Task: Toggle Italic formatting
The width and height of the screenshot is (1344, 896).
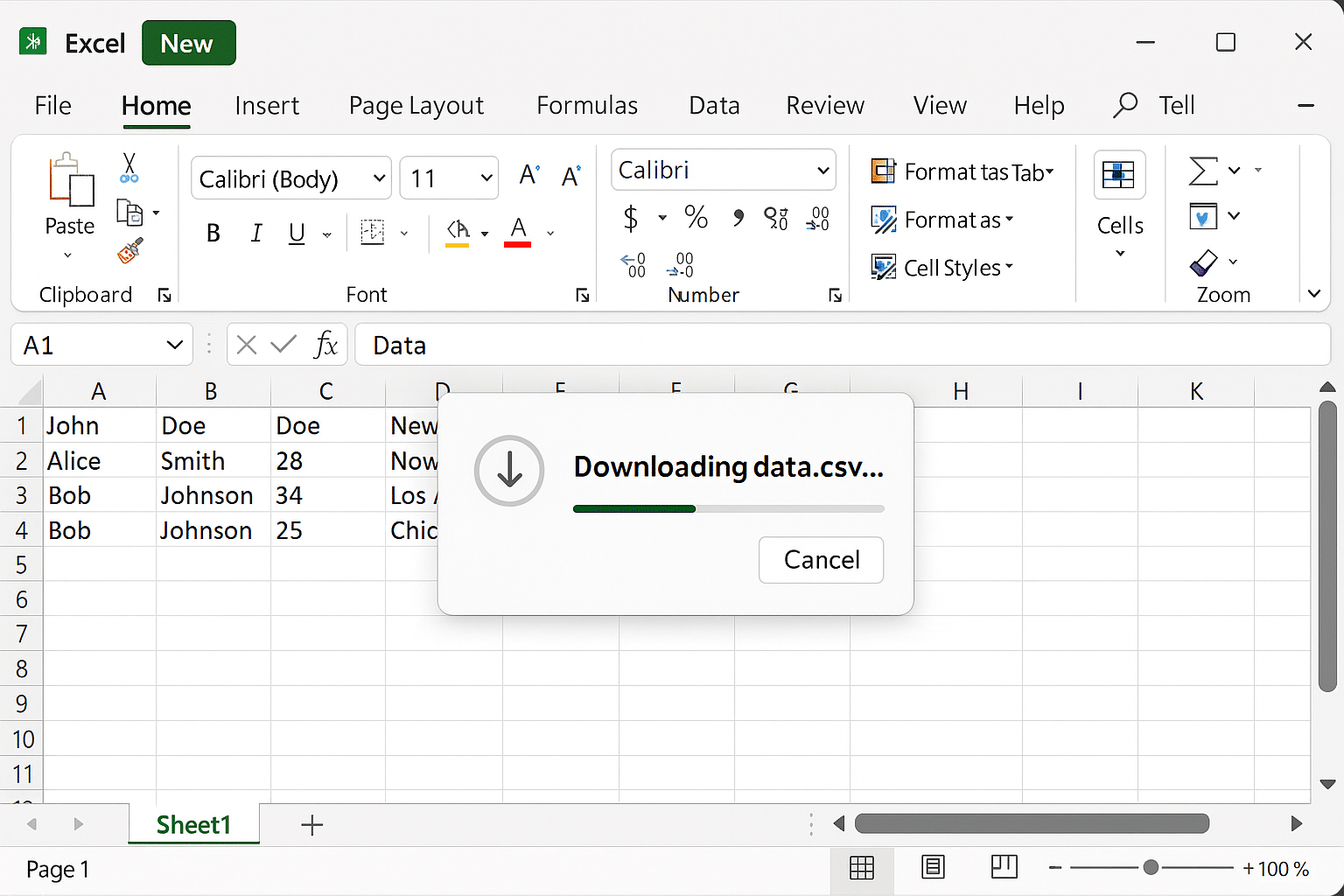Action: point(256,233)
